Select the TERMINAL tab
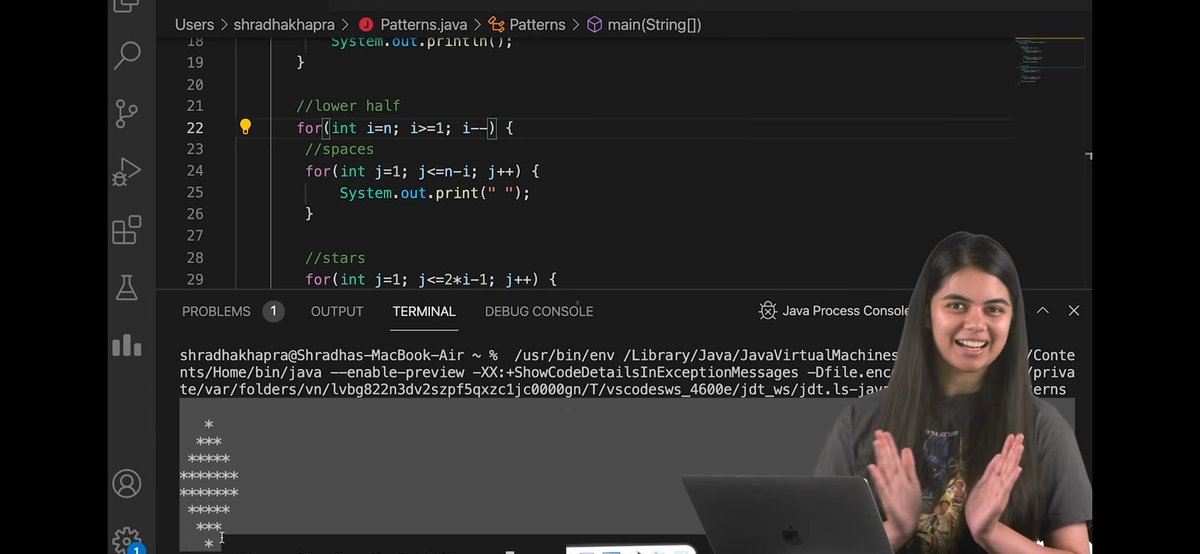This screenshot has height=554, width=1200. tap(424, 311)
